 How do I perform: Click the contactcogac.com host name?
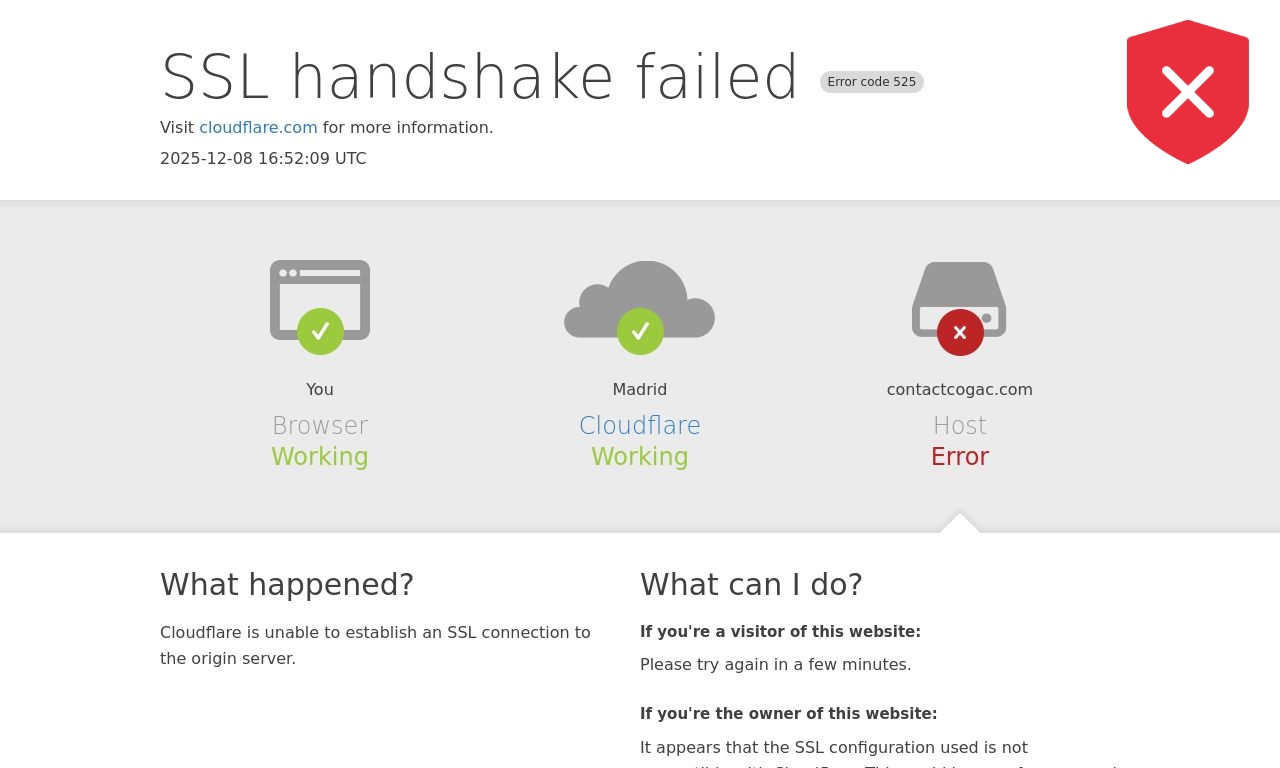pyautogui.click(x=960, y=390)
